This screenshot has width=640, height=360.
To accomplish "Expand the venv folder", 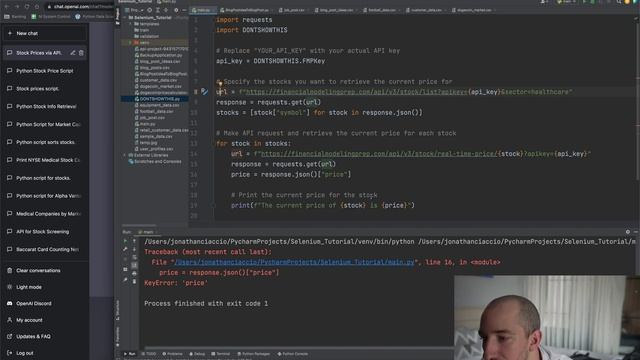I will point(131,42).
